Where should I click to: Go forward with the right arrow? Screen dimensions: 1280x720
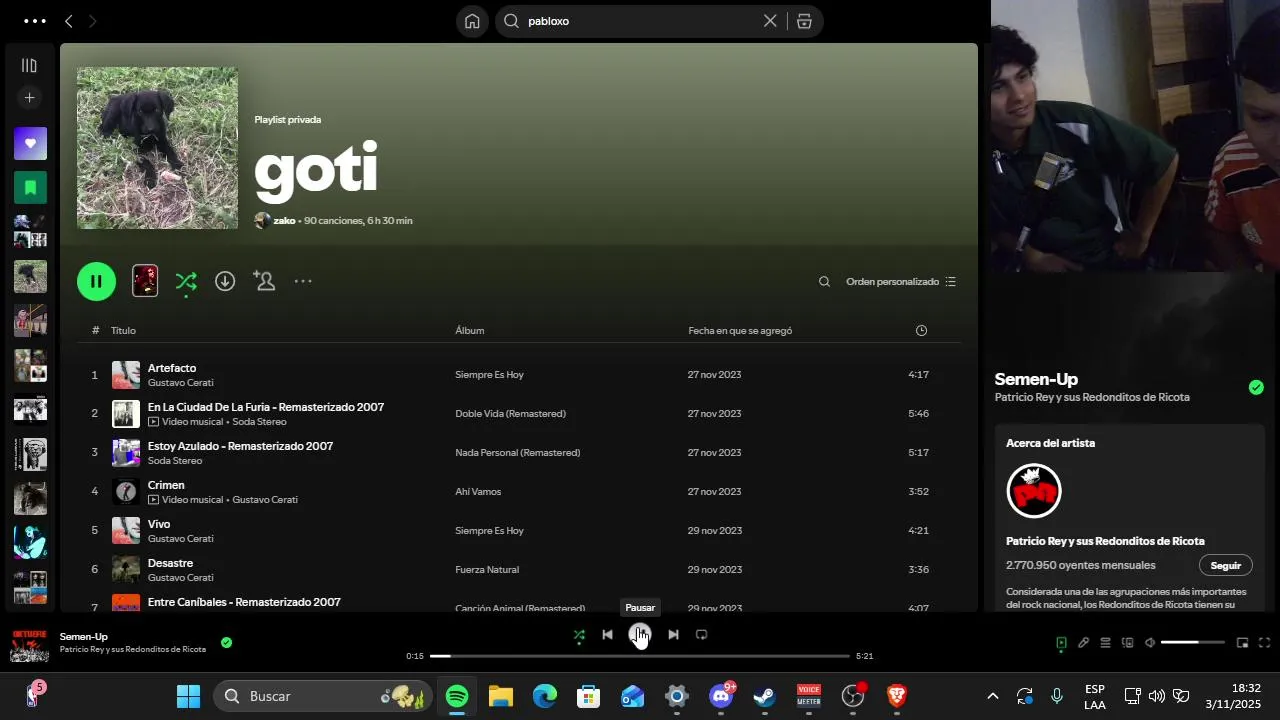[x=93, y=21]
